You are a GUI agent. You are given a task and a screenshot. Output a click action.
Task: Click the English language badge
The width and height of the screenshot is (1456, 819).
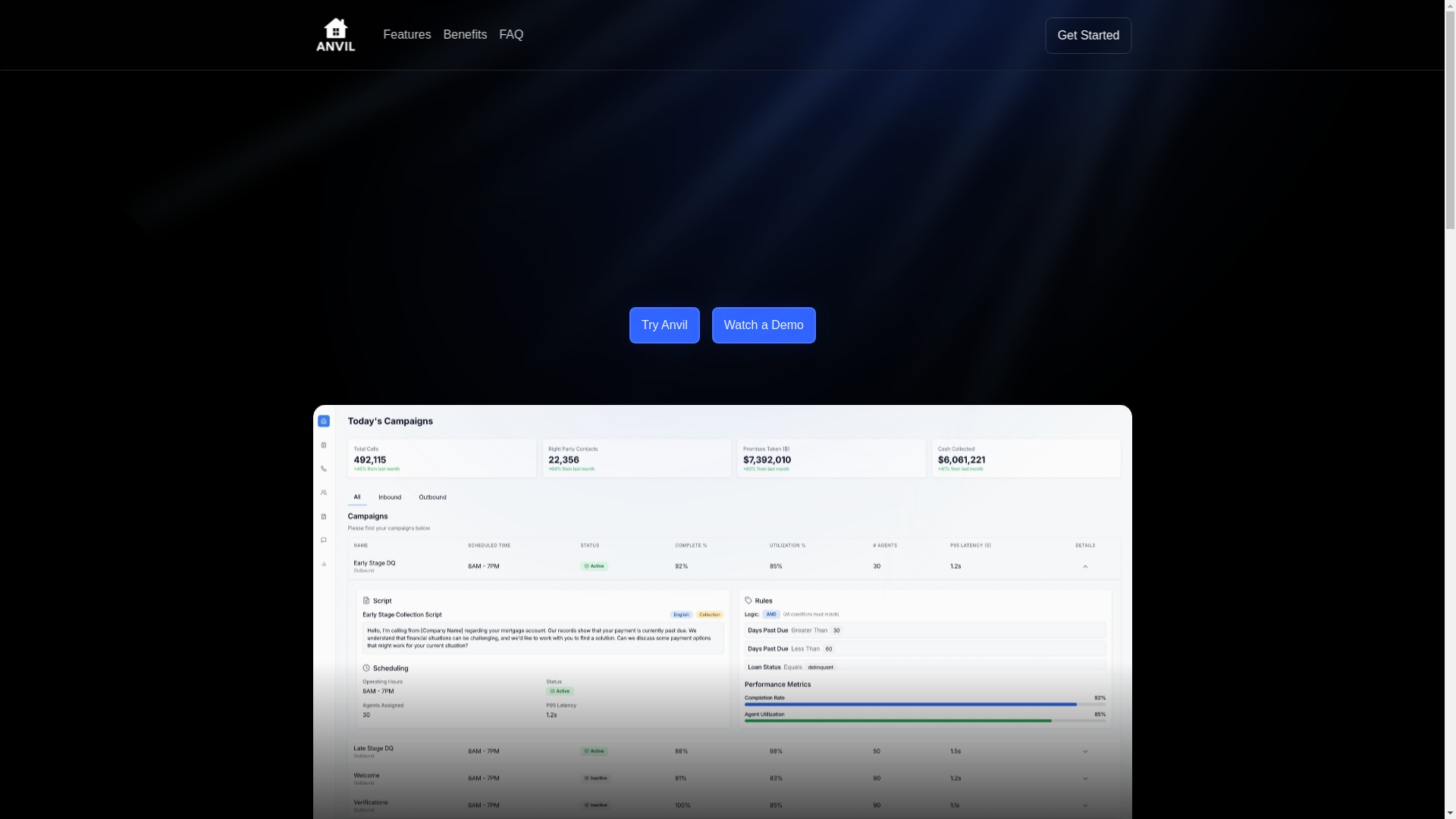(x=681, y=615)
